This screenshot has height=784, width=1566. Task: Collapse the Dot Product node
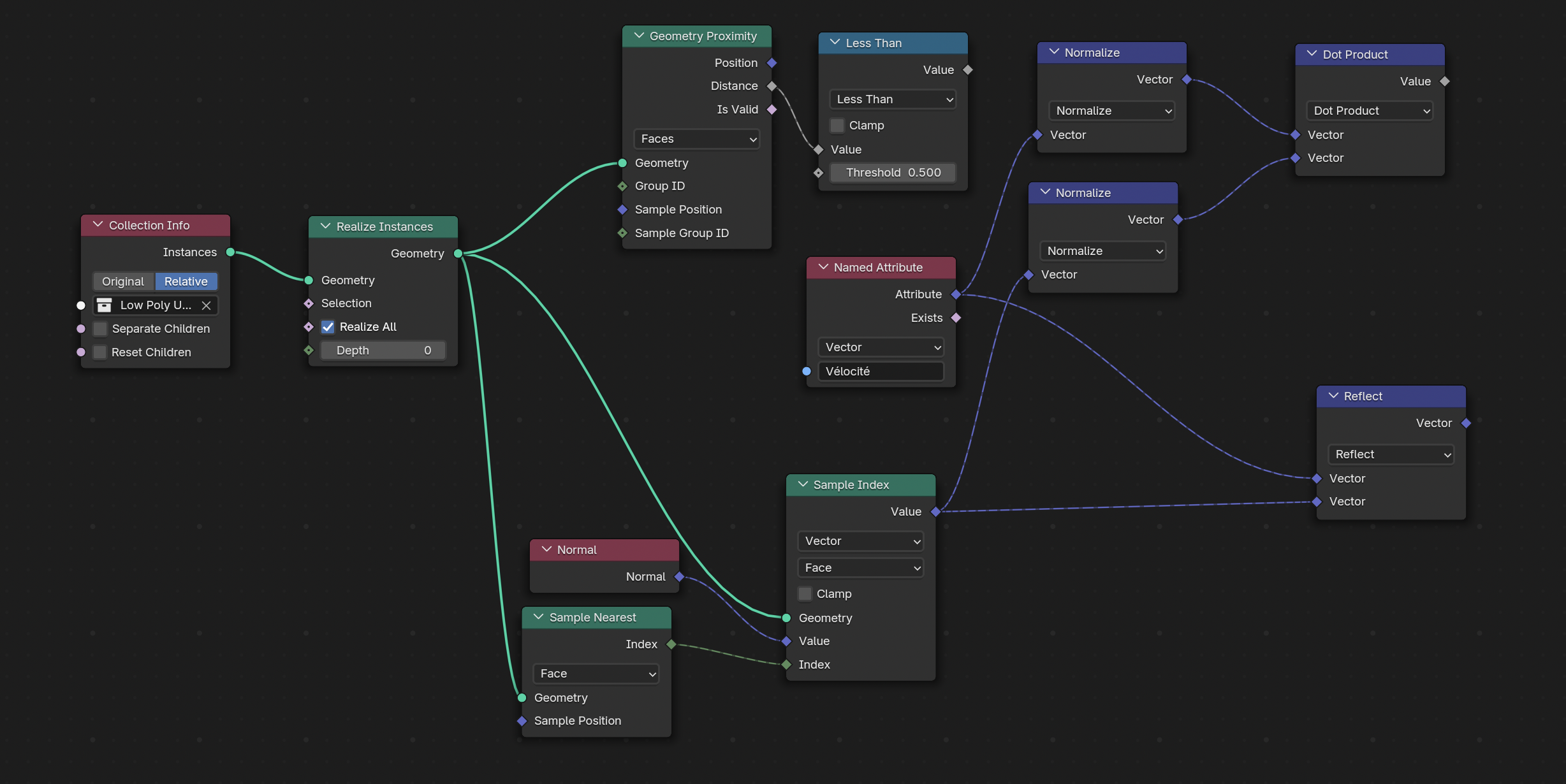coord(1312,54)
